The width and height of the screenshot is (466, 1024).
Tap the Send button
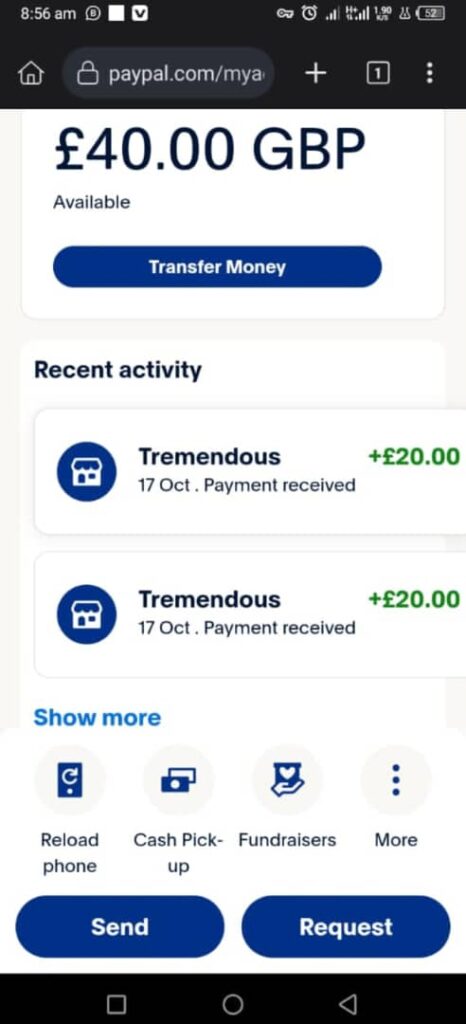tap(120, 927)
